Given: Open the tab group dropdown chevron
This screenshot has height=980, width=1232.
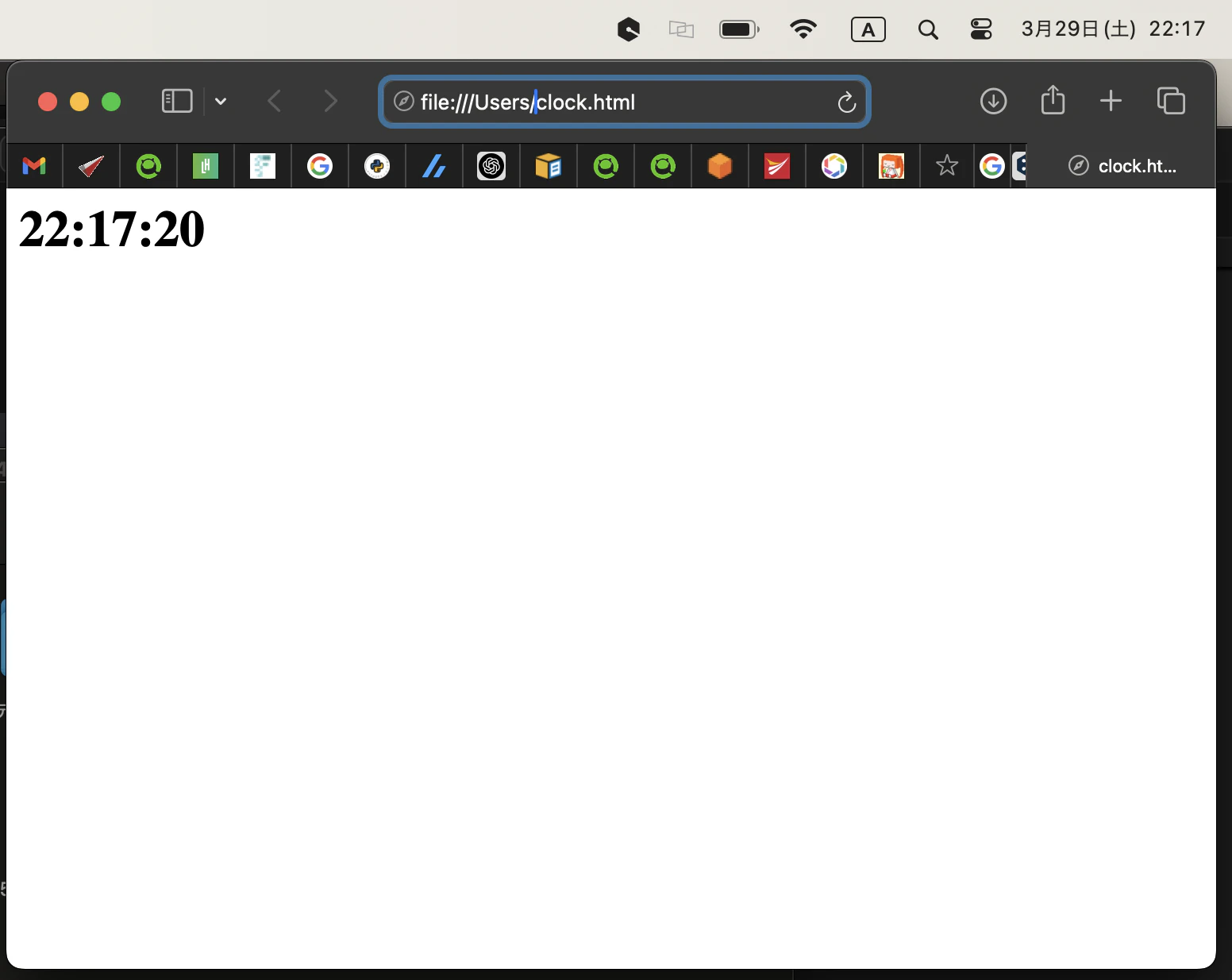Looking at the screenshot, I should click(221, 101).
